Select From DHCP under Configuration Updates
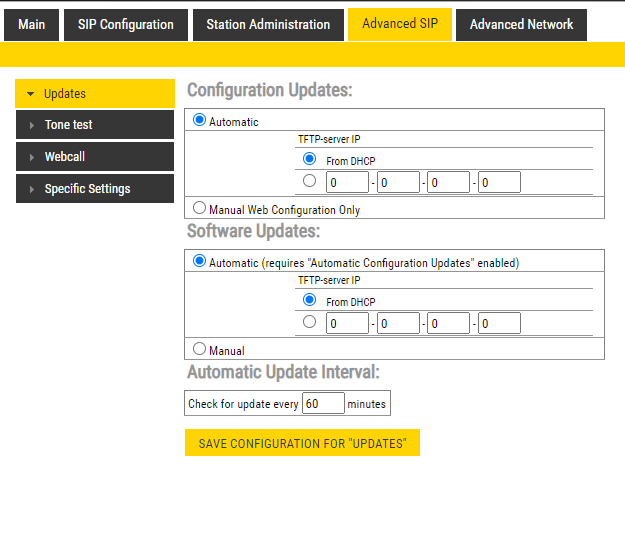Image resolution: width=625 pixels, height=536 pixels. tap(309, 160)
